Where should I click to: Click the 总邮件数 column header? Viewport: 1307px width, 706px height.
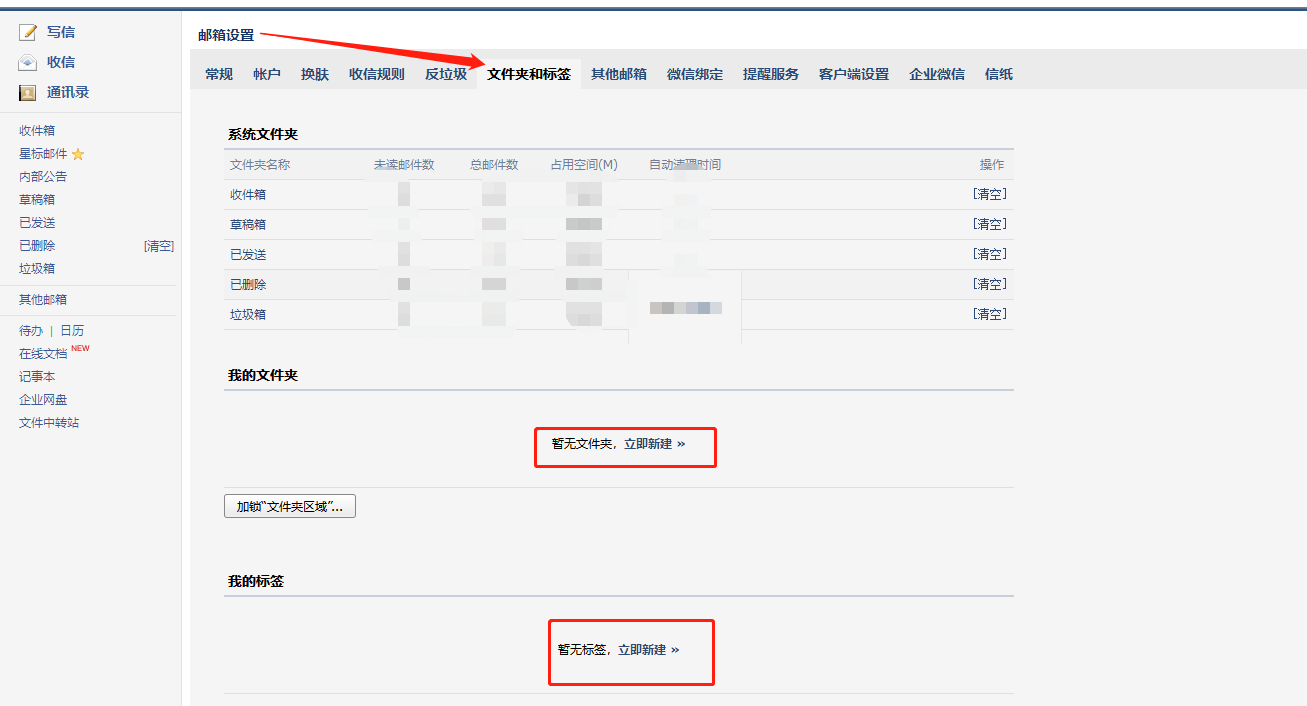(494, 165)
